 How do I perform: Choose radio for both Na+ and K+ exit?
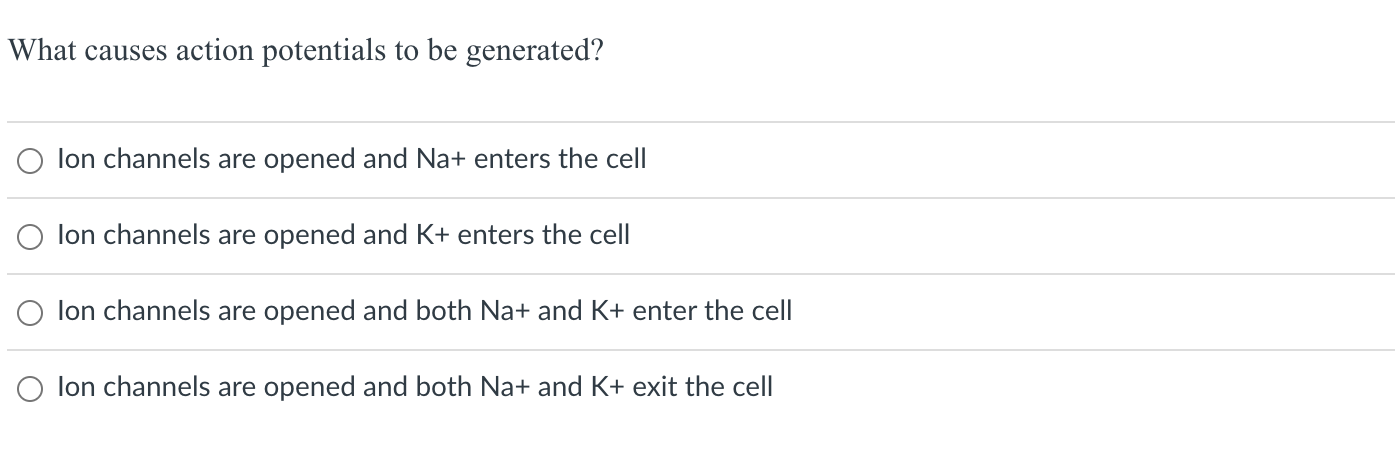(x=29, y=389)
